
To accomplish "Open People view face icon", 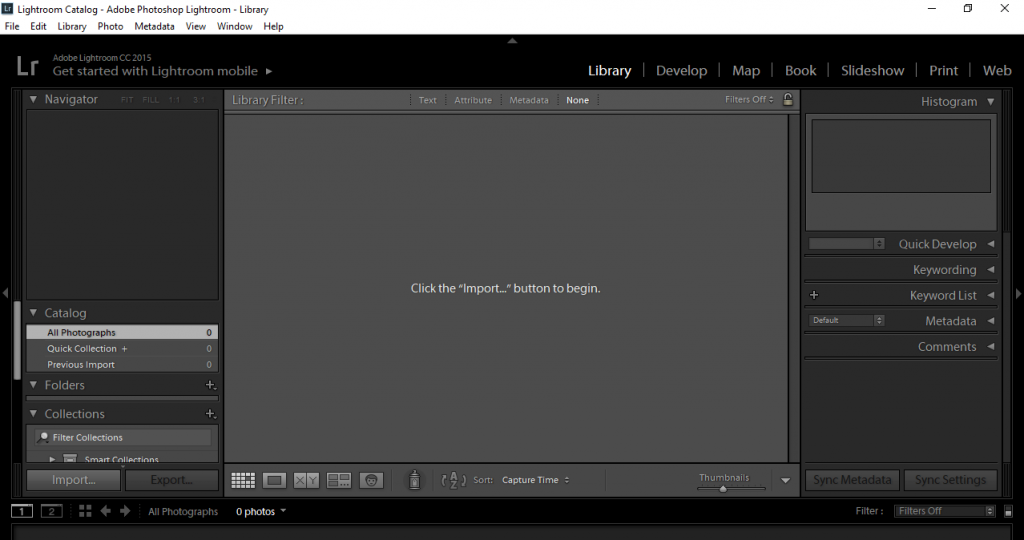I will click(371, 481).
